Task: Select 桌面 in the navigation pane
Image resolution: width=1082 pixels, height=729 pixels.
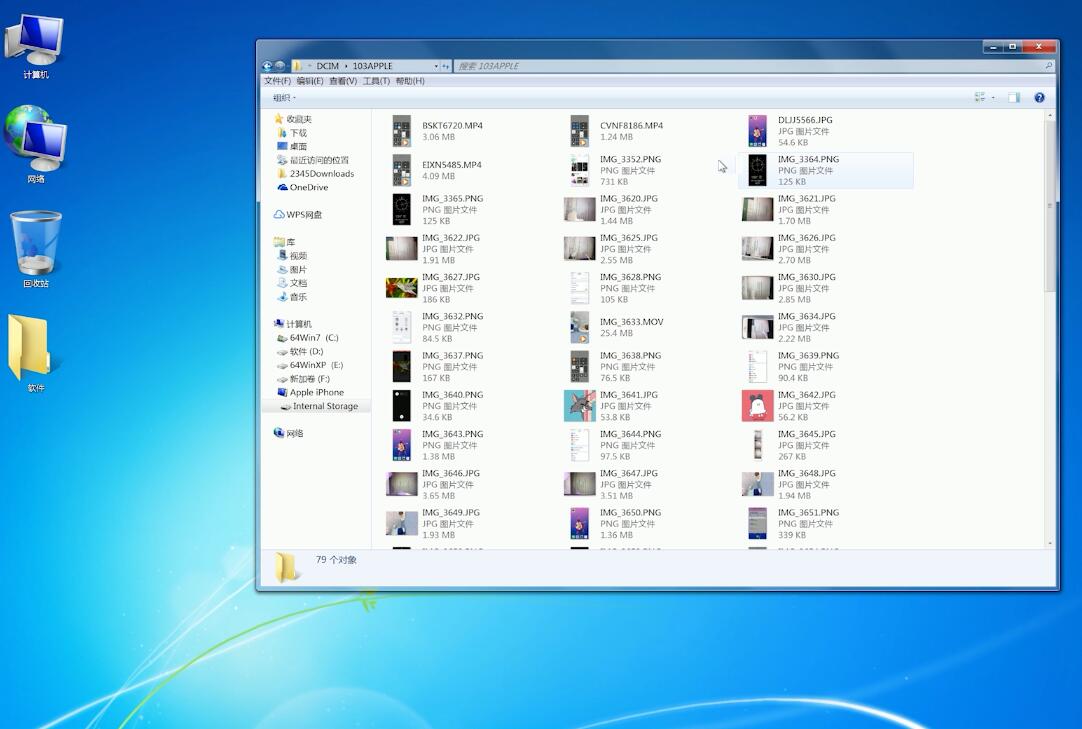Action: coord(293,146)
